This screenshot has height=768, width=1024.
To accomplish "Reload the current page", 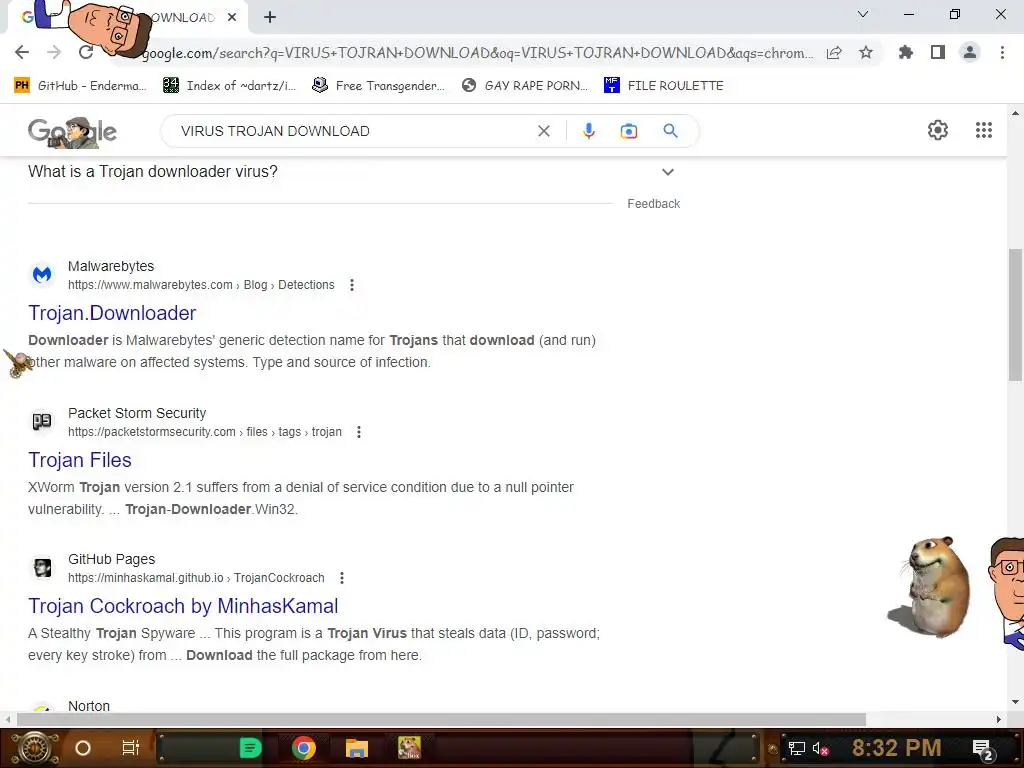I will (x=86, y=52).
